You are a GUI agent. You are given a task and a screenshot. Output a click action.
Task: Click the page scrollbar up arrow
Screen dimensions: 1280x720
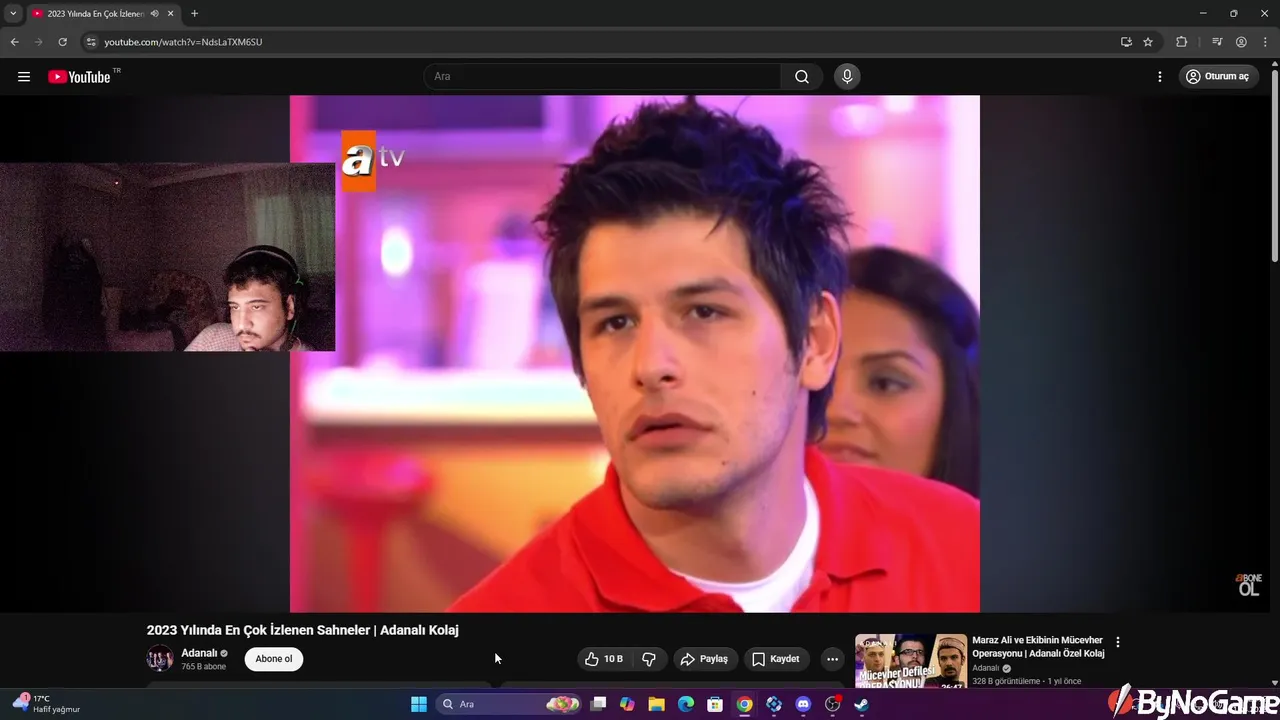pyautogui.click(x=1274, y=64)
